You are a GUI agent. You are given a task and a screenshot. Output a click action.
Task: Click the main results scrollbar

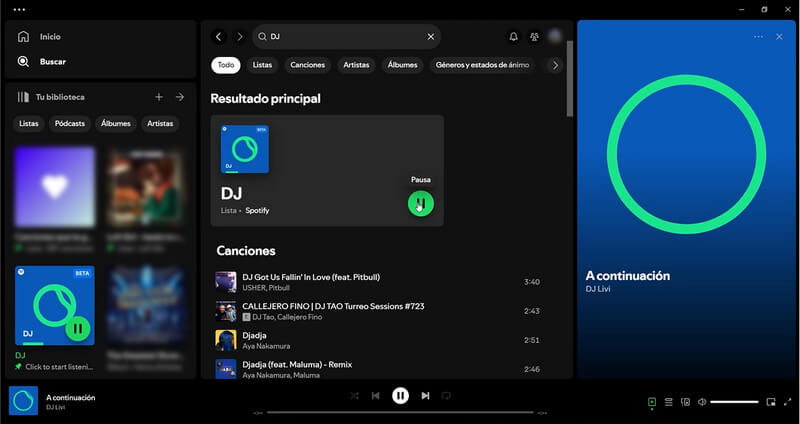[x=570, y=79]
